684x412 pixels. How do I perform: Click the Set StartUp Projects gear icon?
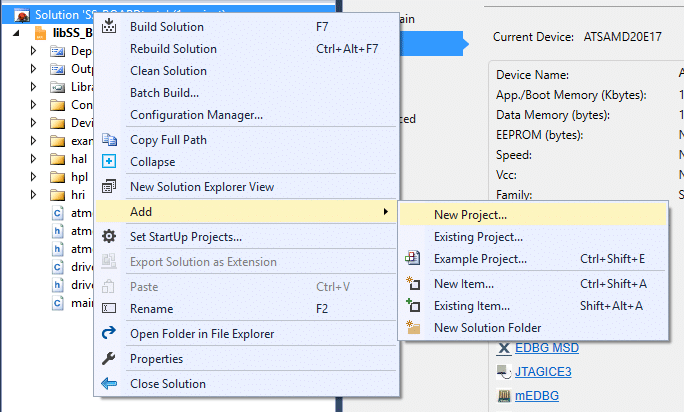(x=109, y=237)
